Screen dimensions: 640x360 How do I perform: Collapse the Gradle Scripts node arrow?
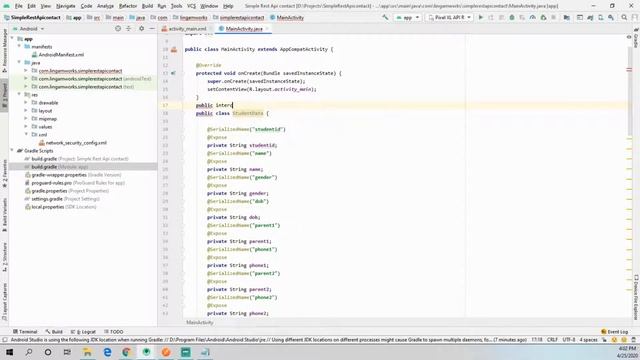(x=12, y=151)
